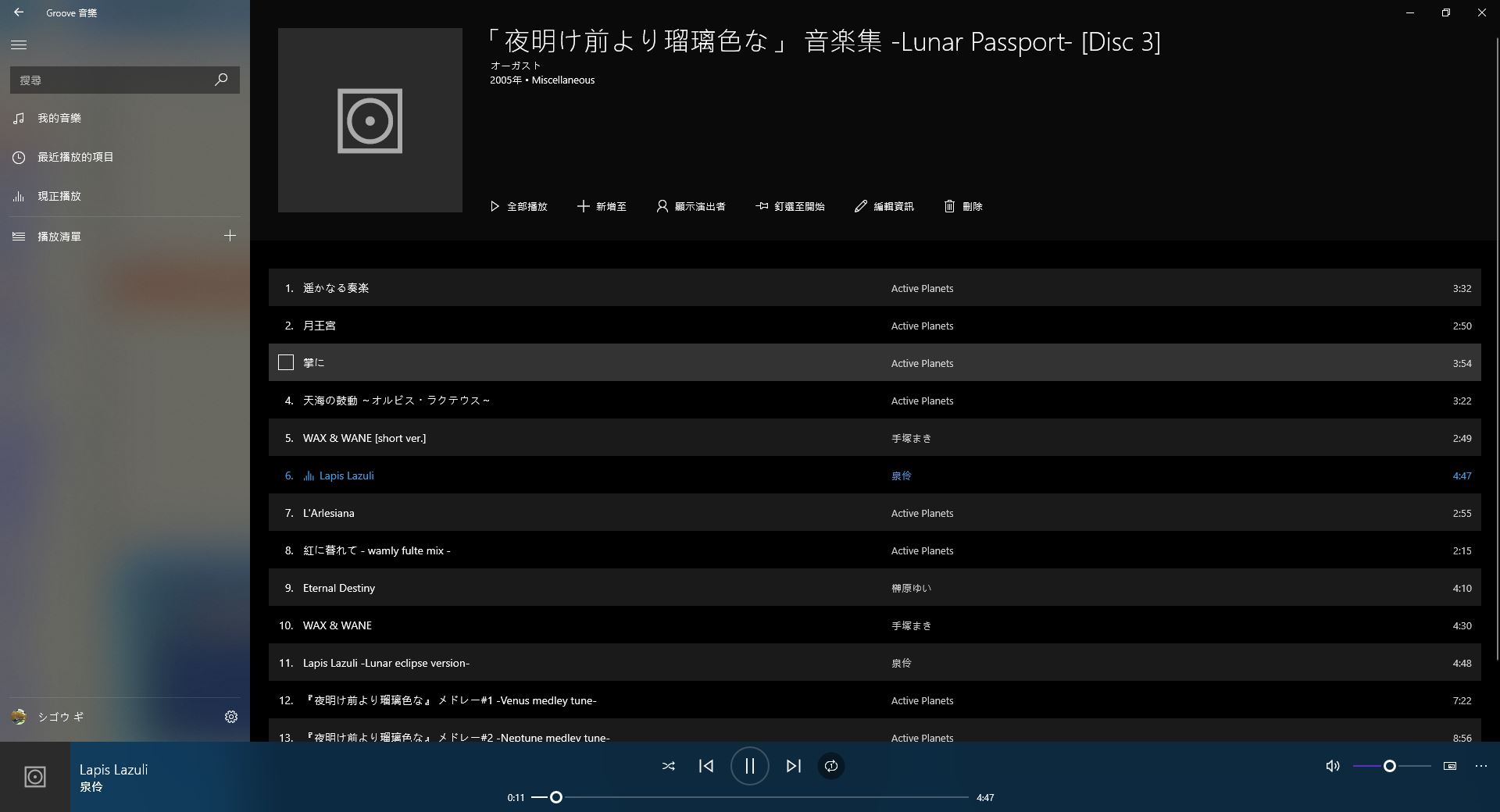Select track 遥かなる奏楽
Viewport: 1500px width, 812px height.
point(875,288)
